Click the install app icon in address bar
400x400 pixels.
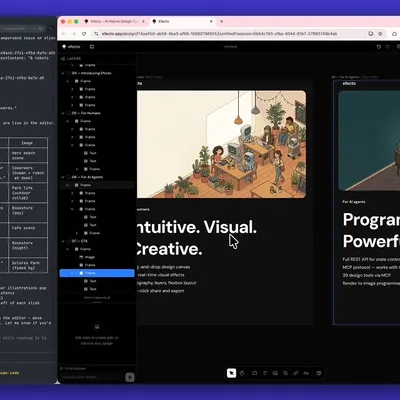click(371, 34)
